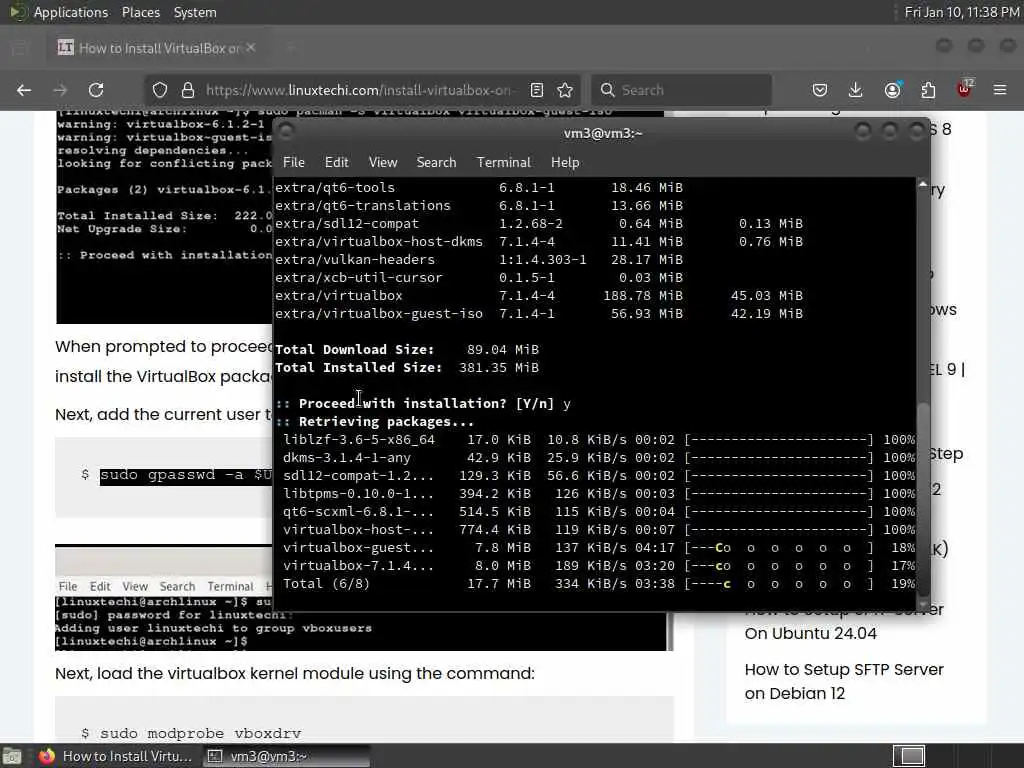Screen dimensions: 1024x768
Task: Click Total Download Size line
Action: [x=407, y=349]
